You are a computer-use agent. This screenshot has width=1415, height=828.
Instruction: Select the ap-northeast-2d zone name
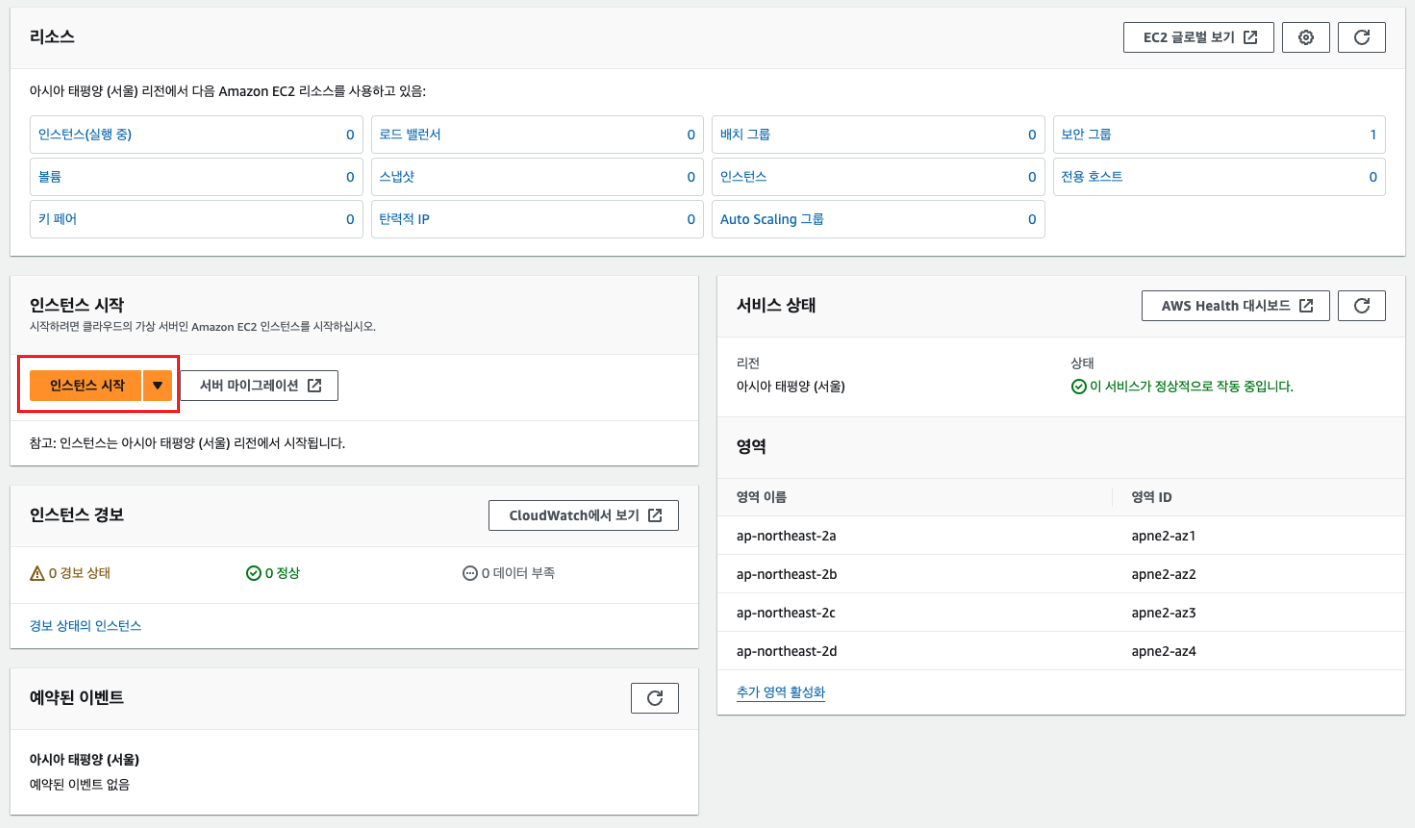786,651
